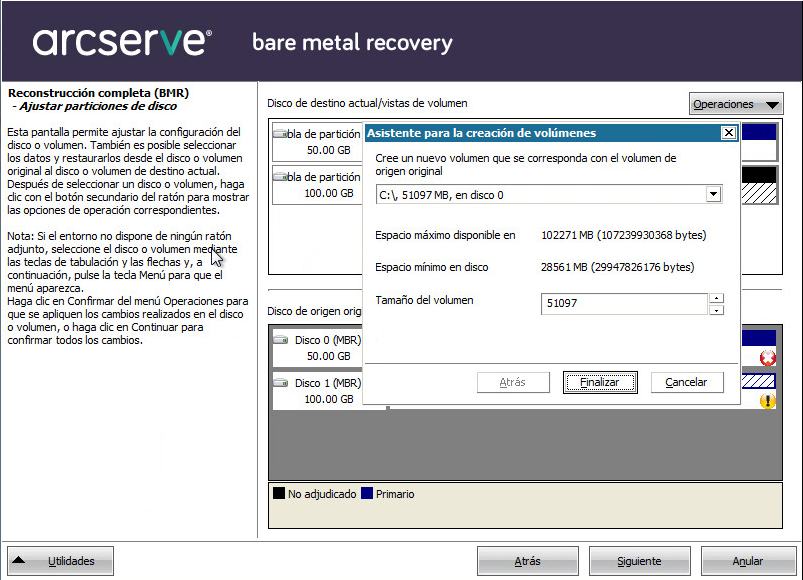Image resolution: width=803 pixels, height=580 pixels.
Task: Click the Anular button
Action: pos(747,562)
